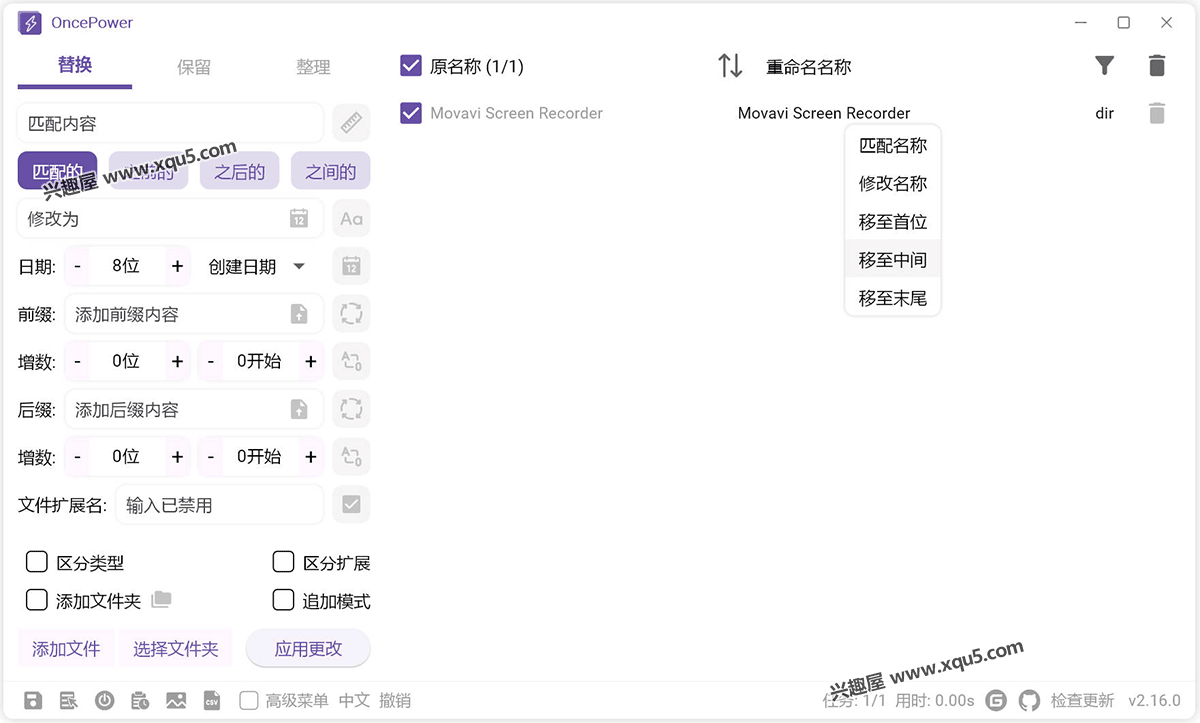Select 移至首位 in the context menu
1200x723 pixels.
[x=893, y=221]
